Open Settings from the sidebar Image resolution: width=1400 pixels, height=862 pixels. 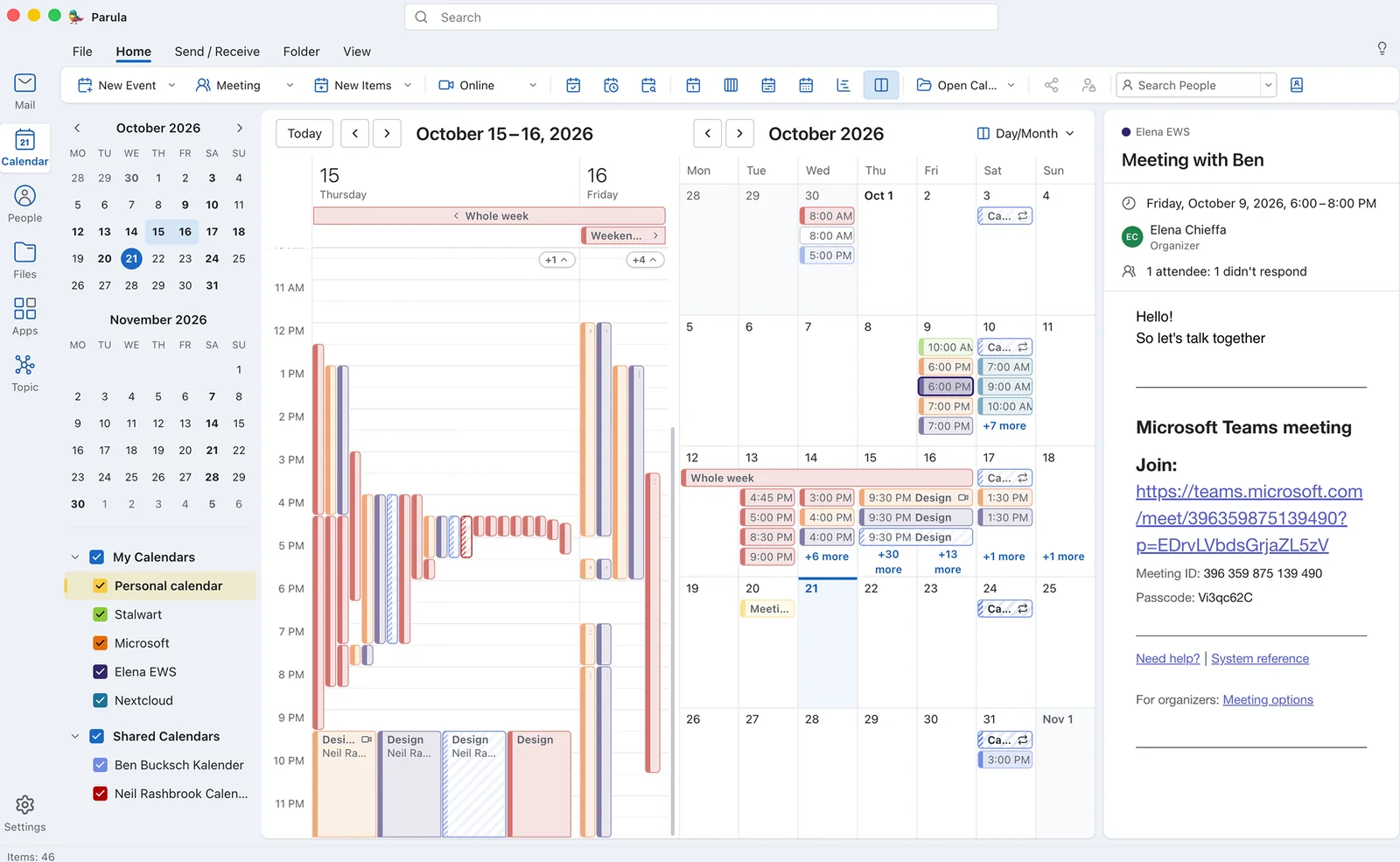[24, 813]
